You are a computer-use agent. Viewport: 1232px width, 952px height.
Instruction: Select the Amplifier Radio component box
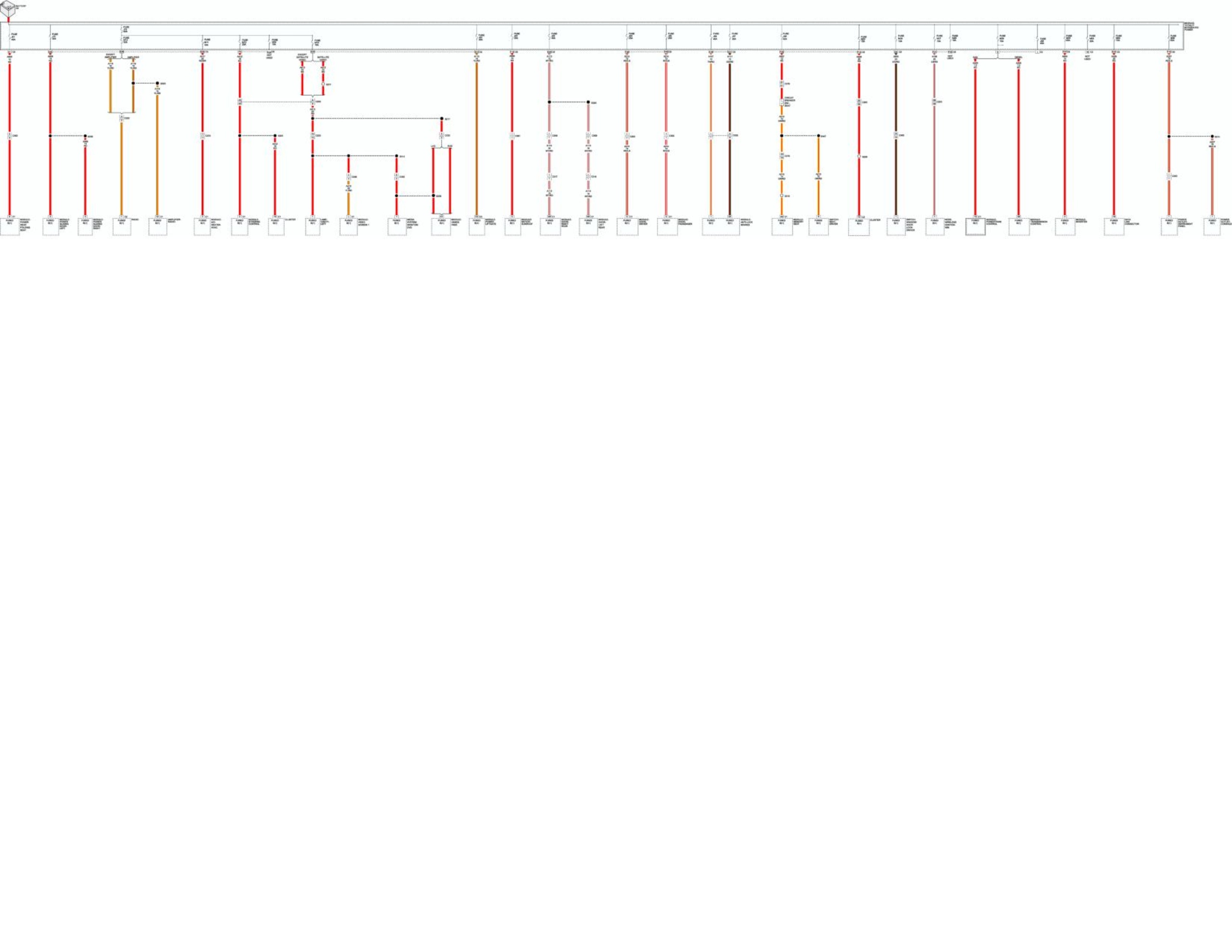pyautogui.click(x=157, y=226)
